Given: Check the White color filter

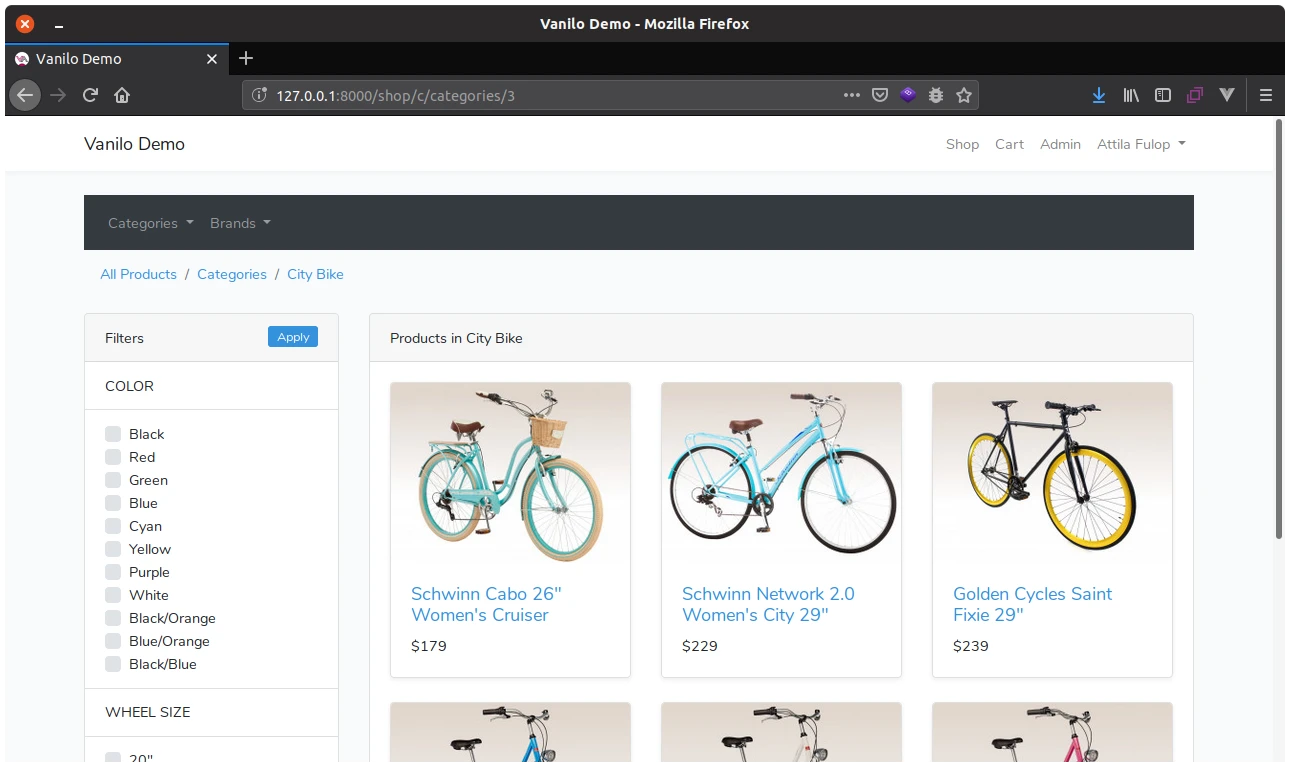Looking at the screenshot, I should pyautogui.click(x=113, y=595).
